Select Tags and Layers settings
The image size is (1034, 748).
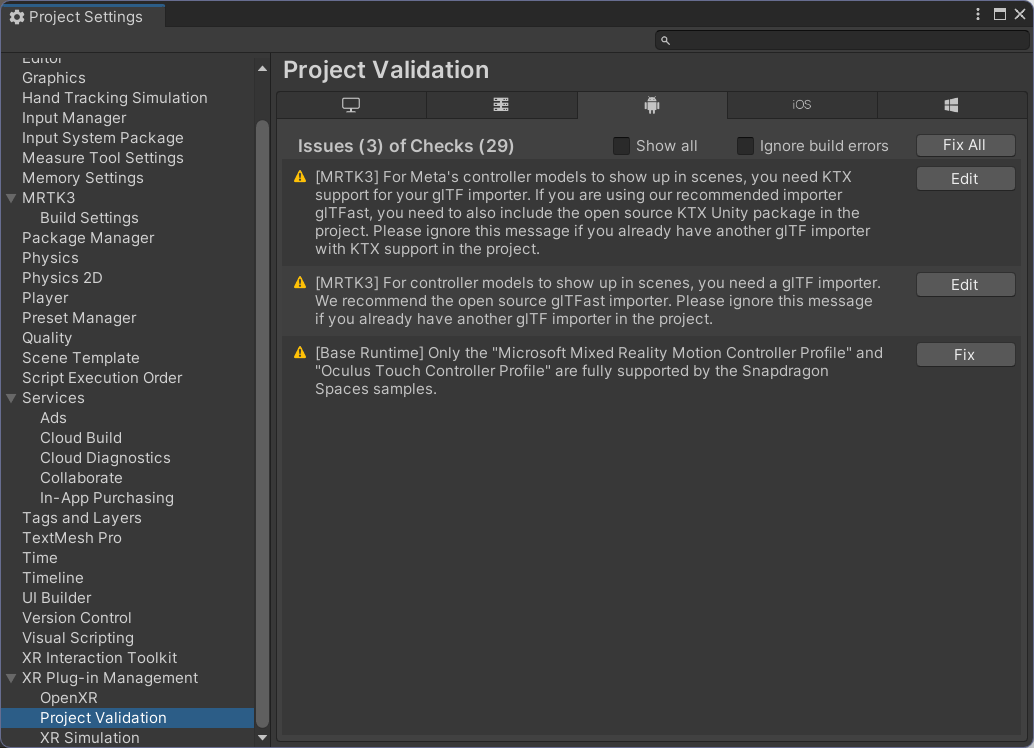(82, 518)
